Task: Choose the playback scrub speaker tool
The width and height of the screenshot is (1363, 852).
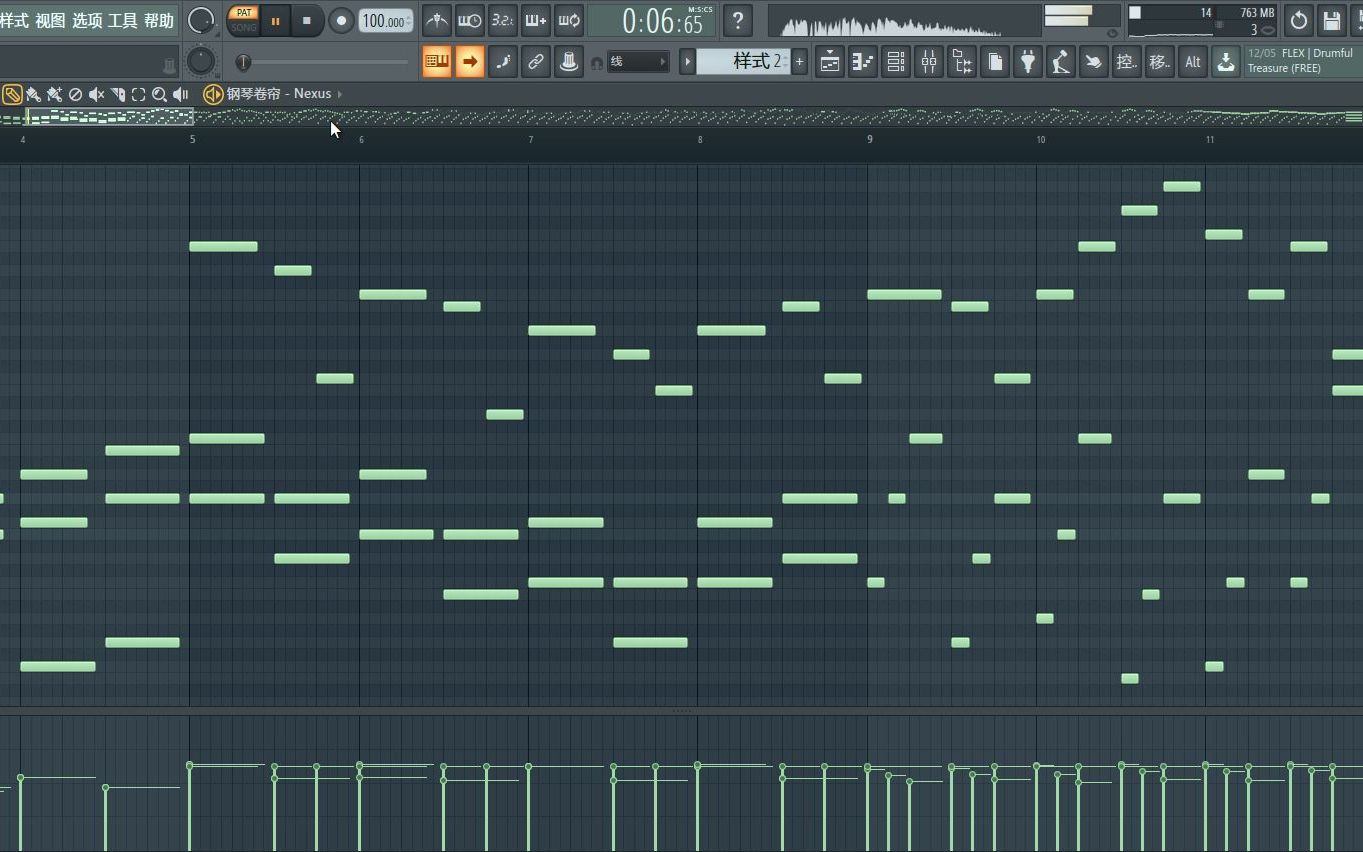Action: pyautogui.click(x=181, y=94)
